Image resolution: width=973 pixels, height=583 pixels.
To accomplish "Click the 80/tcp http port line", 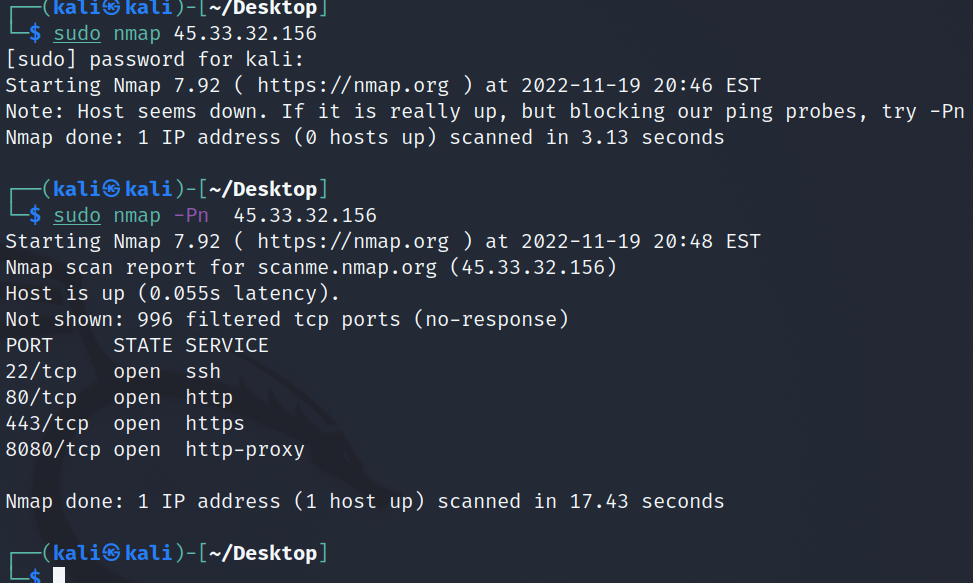I will pyautogui.click(x=119, y=398).
